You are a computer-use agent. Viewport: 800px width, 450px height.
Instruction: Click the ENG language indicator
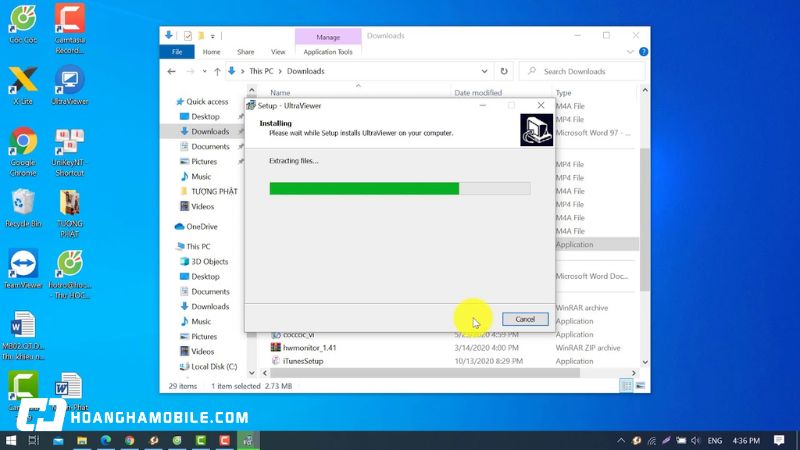point(715,440)
